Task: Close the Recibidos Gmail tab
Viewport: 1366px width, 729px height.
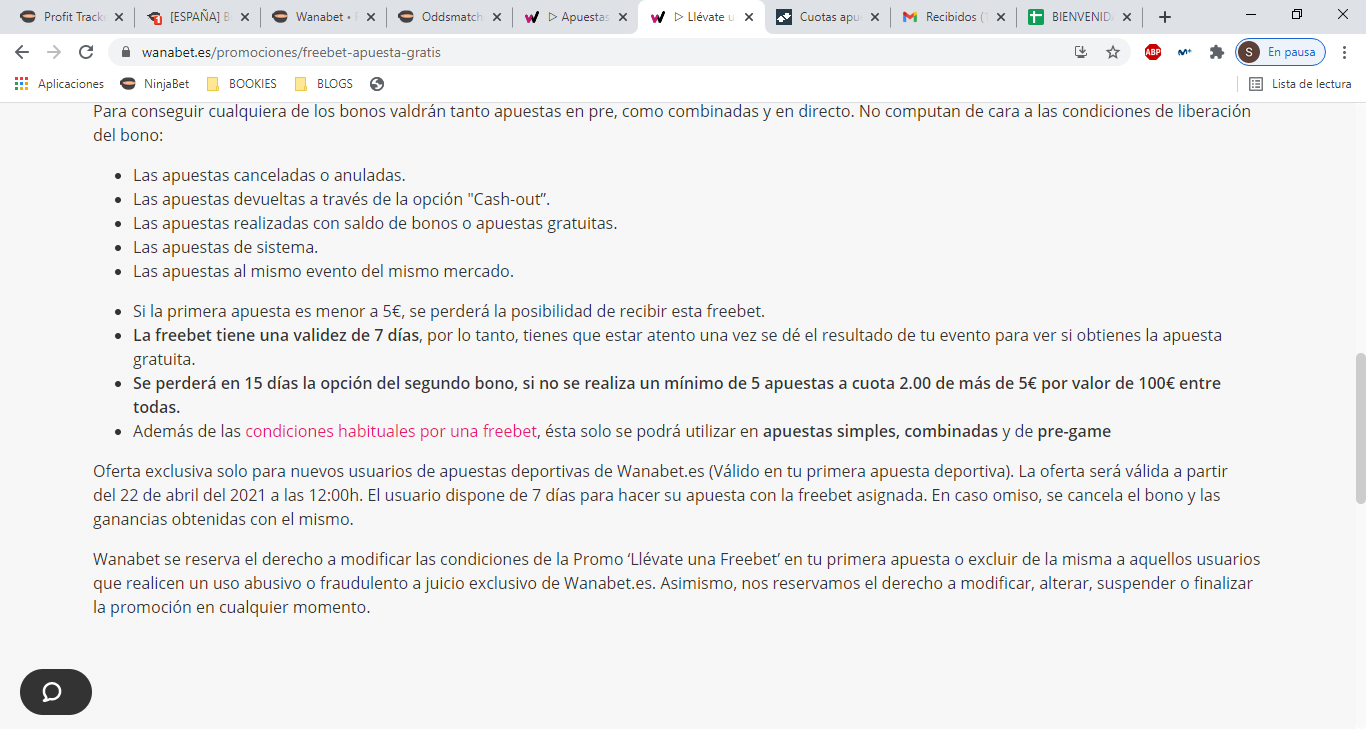Action: pyautogui.click(x=1001, y=17)
